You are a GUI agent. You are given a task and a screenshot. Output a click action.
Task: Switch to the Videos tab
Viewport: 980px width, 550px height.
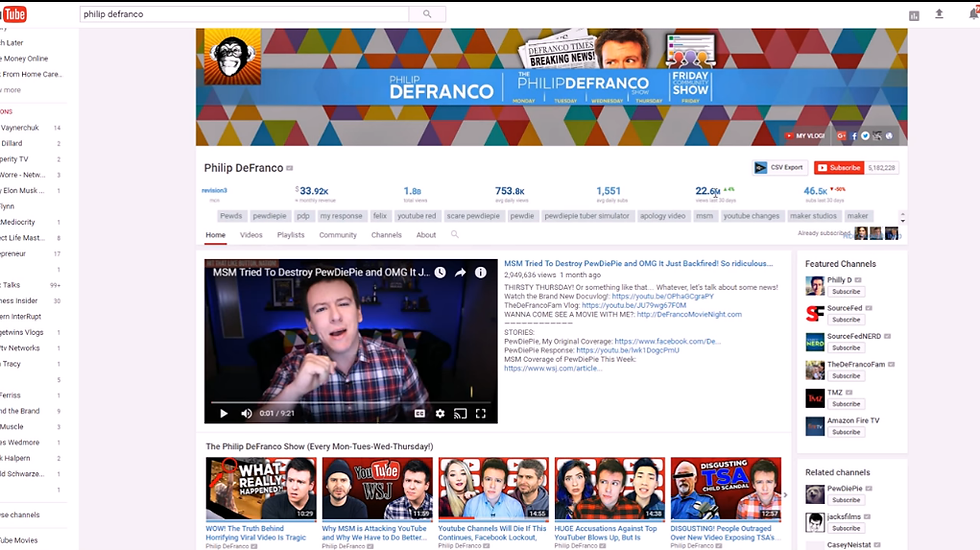coord(251,235)
